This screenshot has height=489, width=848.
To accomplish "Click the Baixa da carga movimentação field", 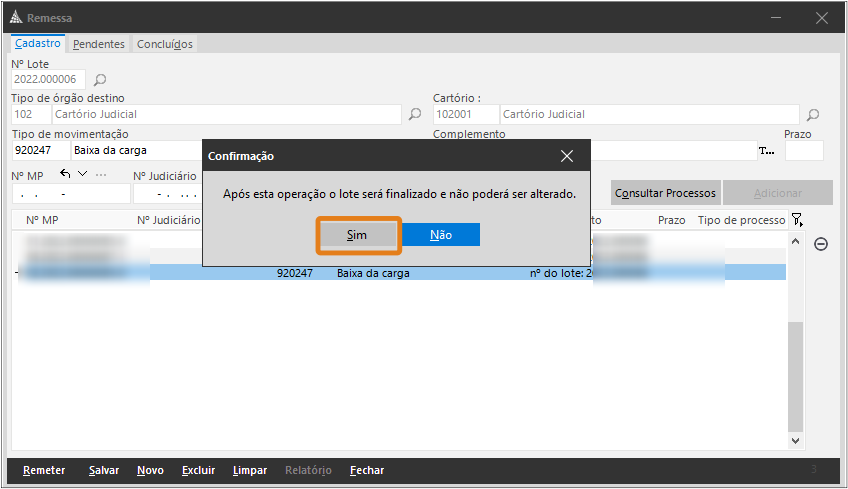I will click(137, 150).
